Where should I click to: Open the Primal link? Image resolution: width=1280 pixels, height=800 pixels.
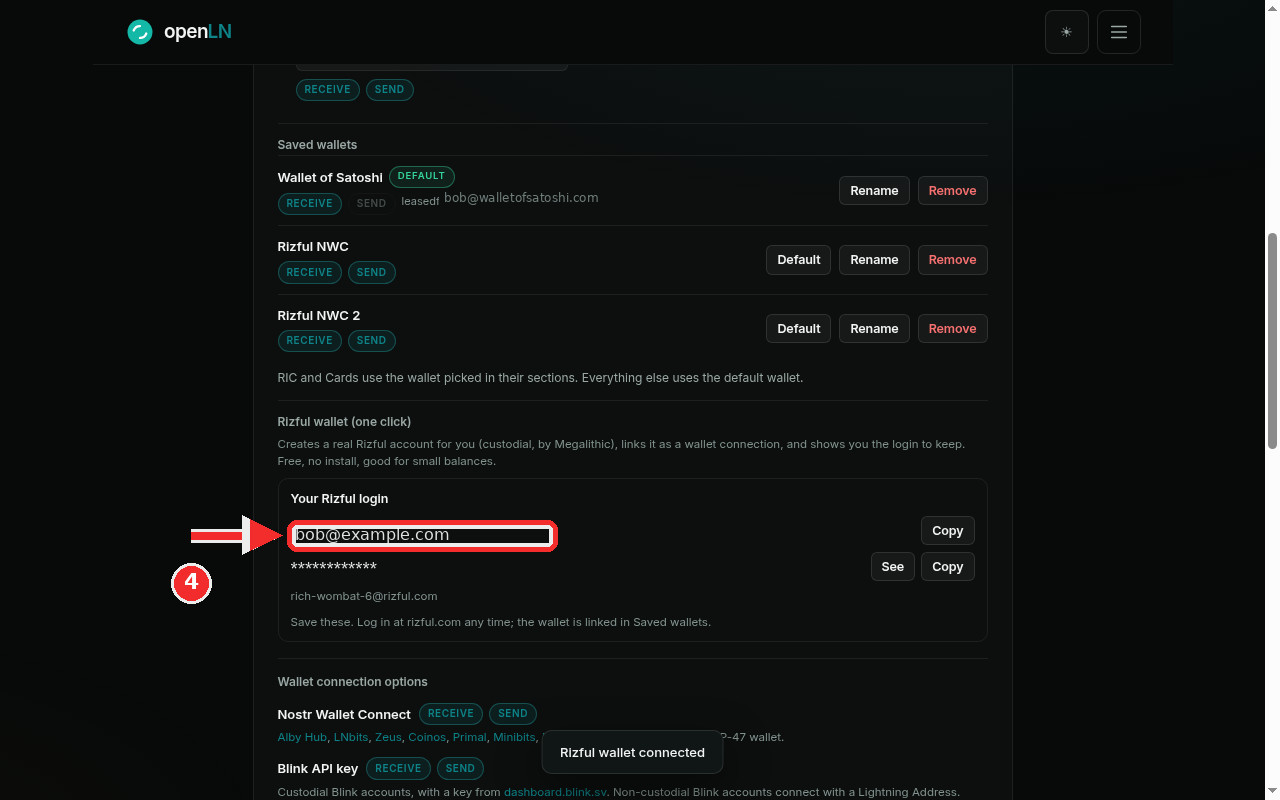point(469,737)
